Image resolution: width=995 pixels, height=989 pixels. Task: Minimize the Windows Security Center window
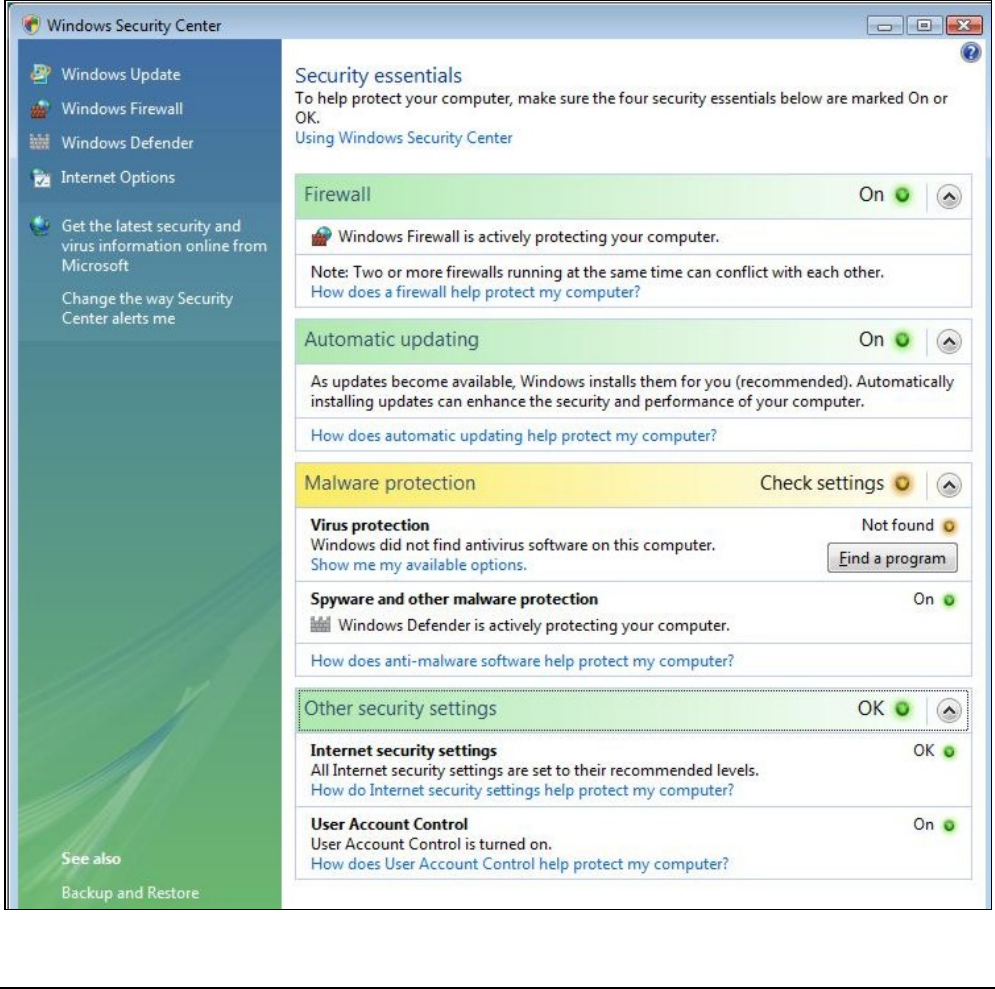point(885,25)
